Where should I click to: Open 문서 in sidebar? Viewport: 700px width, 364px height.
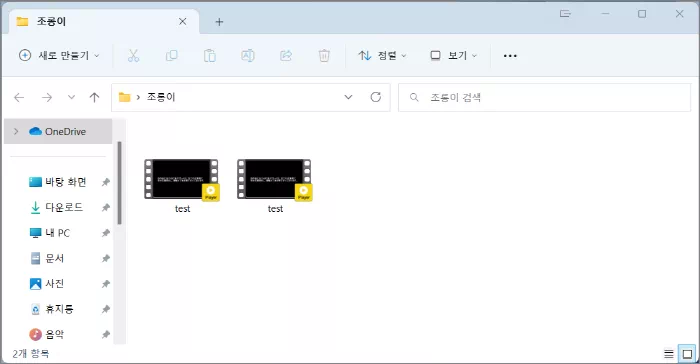click(x=46, y=258)
